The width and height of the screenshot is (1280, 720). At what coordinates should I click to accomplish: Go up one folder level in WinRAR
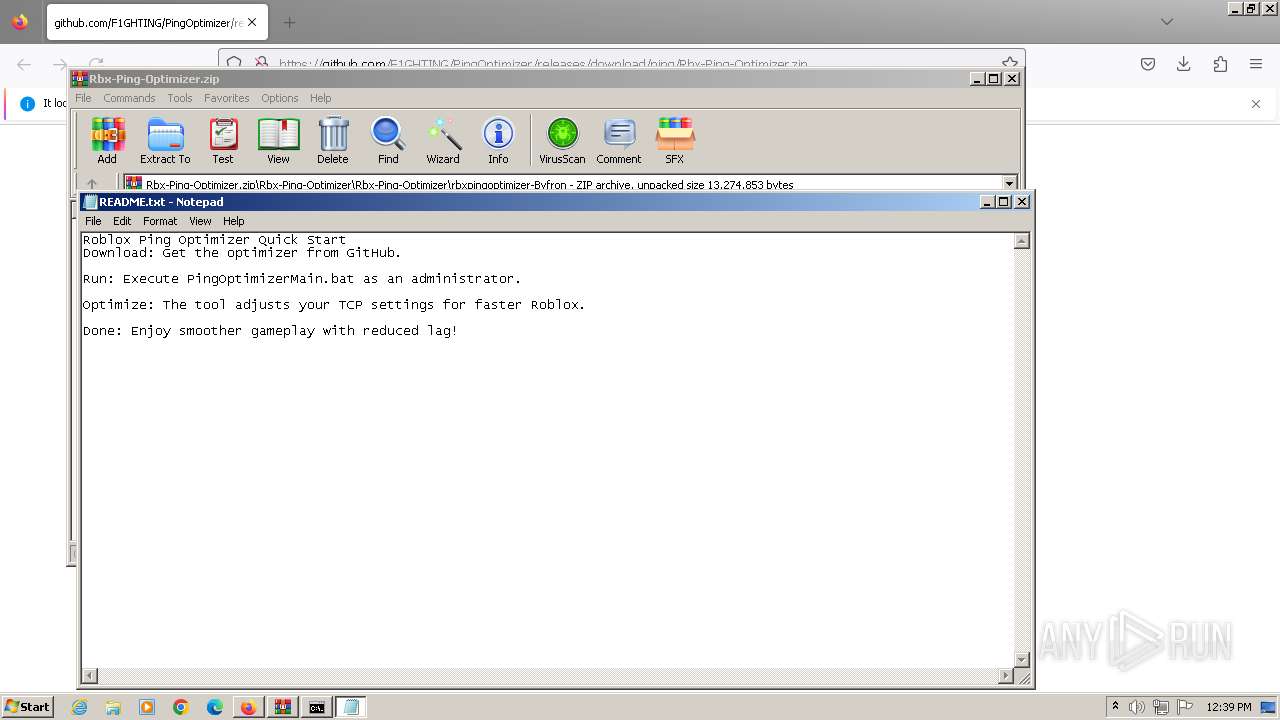pyautogui.click(x=92, y=184)
